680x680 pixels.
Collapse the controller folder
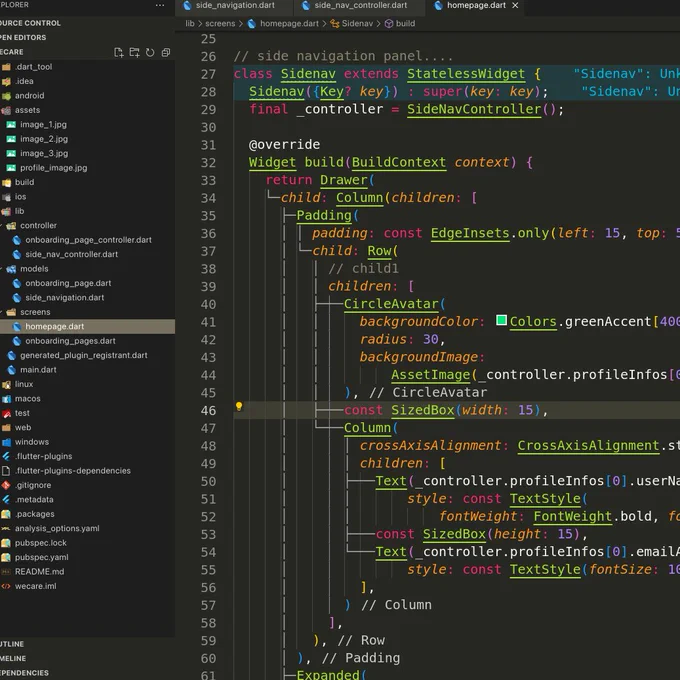(87, 226)
